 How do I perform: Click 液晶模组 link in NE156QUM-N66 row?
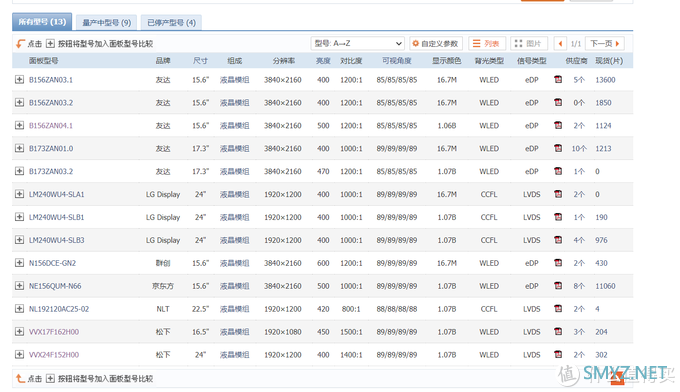click(235, 286)
